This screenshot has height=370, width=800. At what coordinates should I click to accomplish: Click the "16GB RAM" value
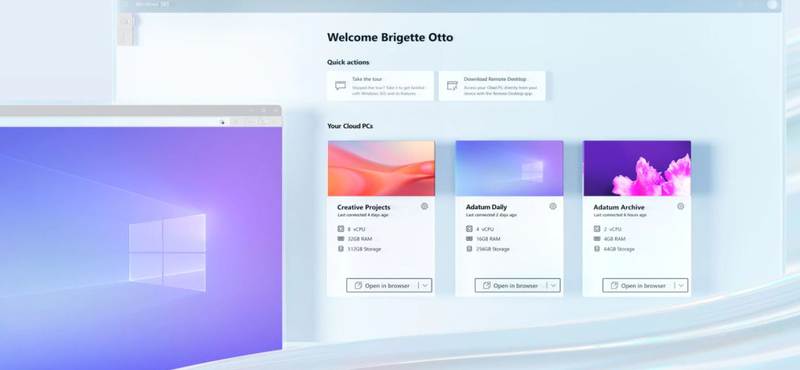click(488, 239)
